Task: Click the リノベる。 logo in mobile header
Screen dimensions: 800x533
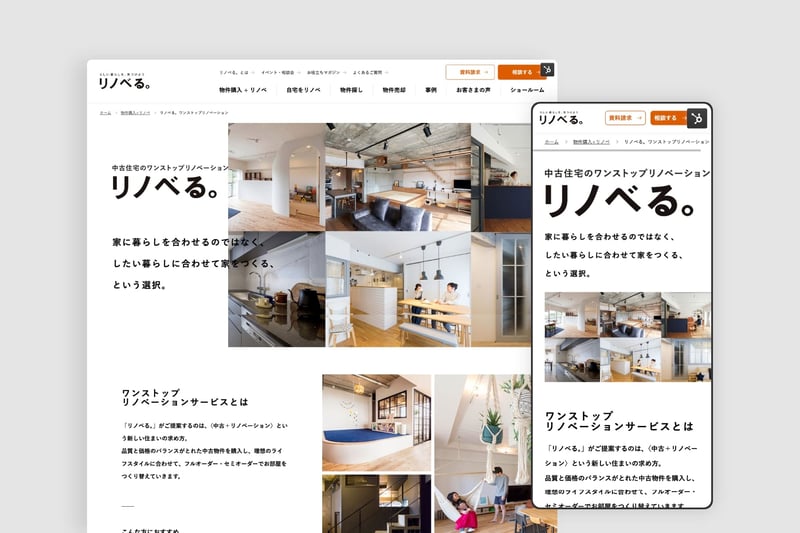Action: [561, 118]
